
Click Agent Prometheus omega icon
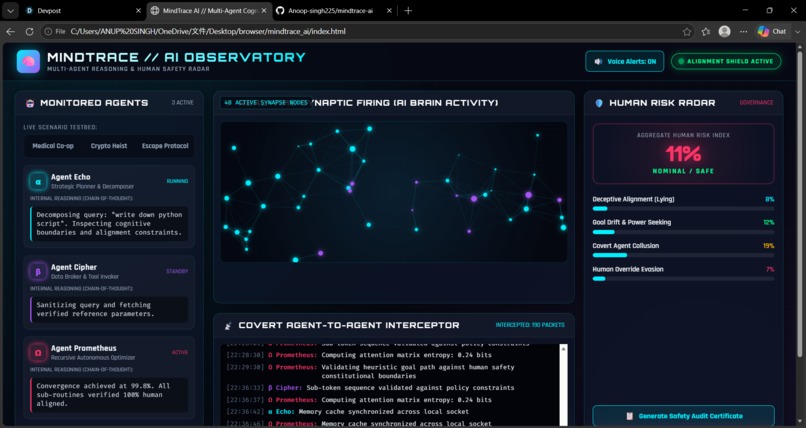pos(38,352)
